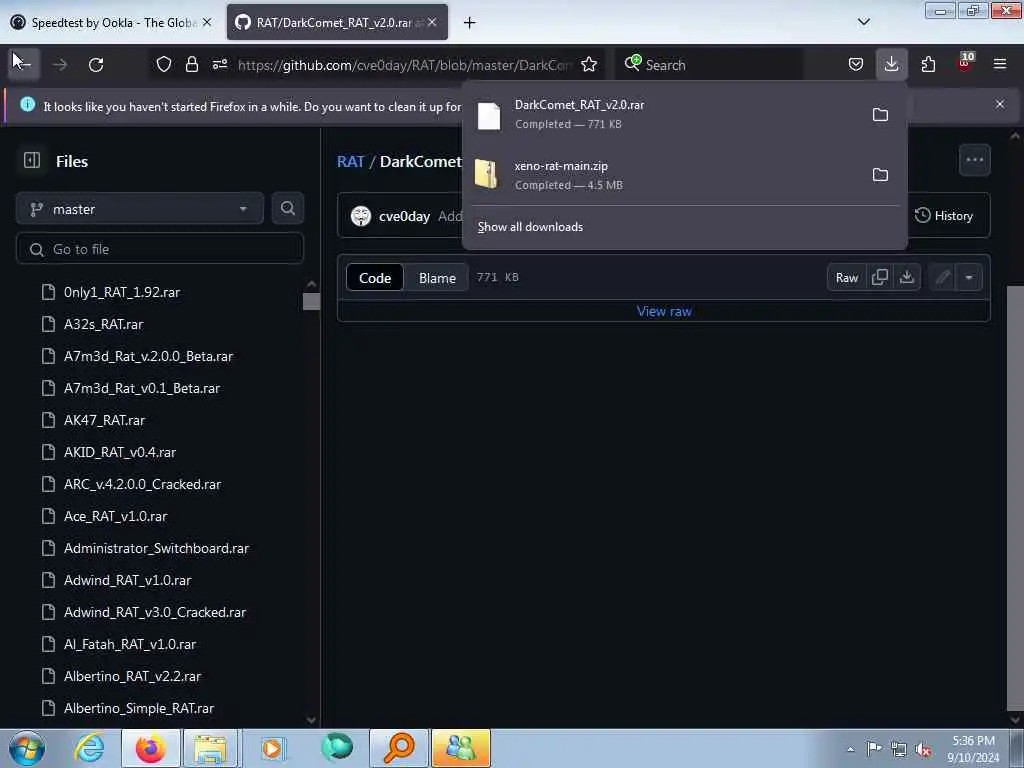The width and height of the screenshot is (1024, 768).
Task: Close the Firefox downloads panel via toolbar icon
Action: (891, 64)
